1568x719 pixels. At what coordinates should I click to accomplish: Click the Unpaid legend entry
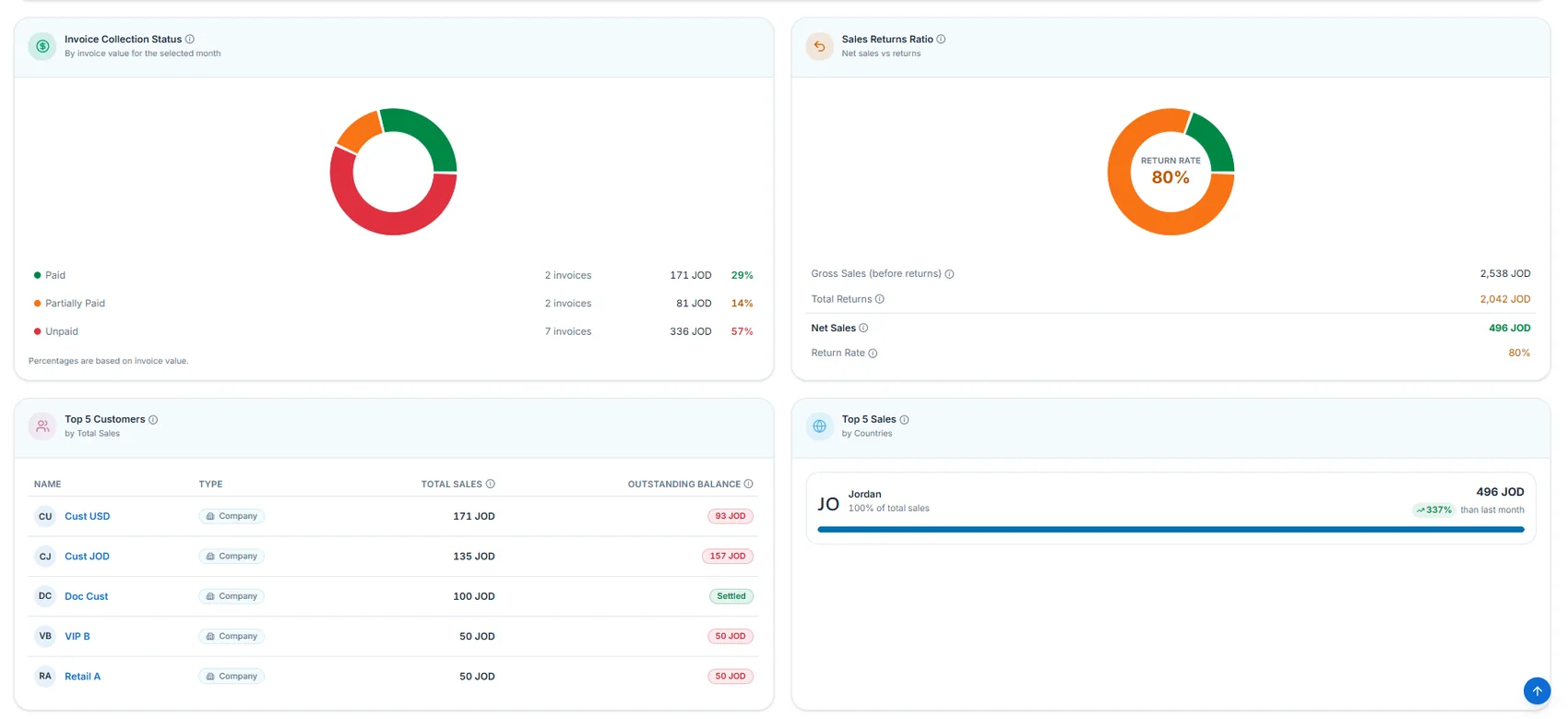click(55, 331)
